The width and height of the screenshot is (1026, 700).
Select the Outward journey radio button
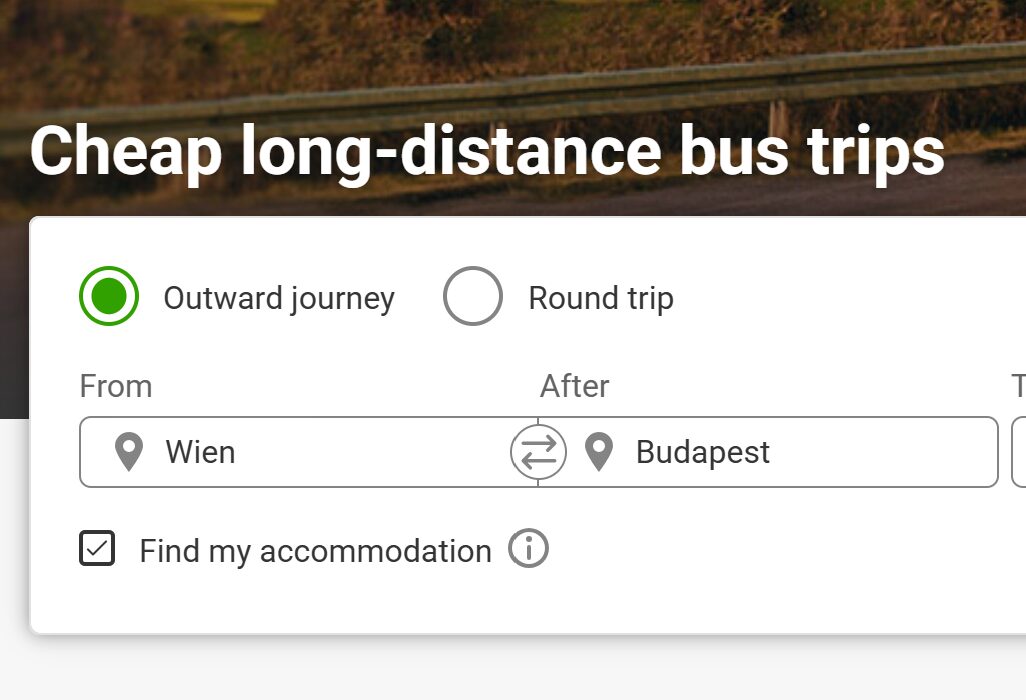[109, 296]
